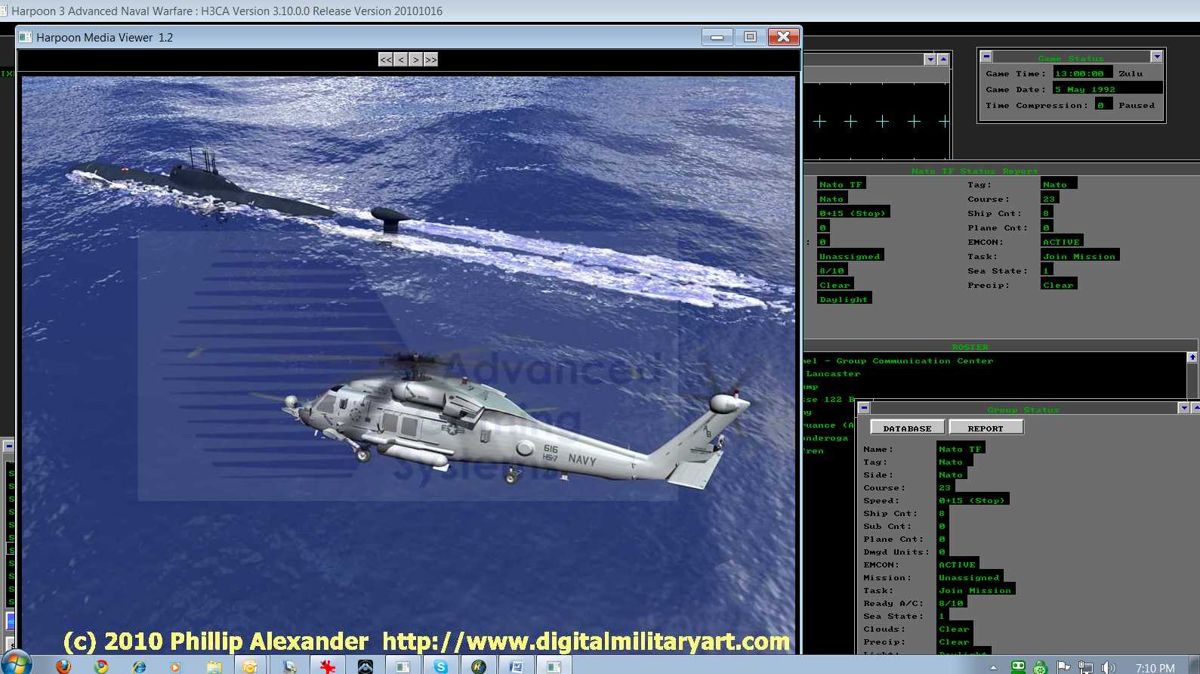This screenshot has height=674, width=1200.
Task: Open the DATABASE button in Group Status
Action: (907, 428)
